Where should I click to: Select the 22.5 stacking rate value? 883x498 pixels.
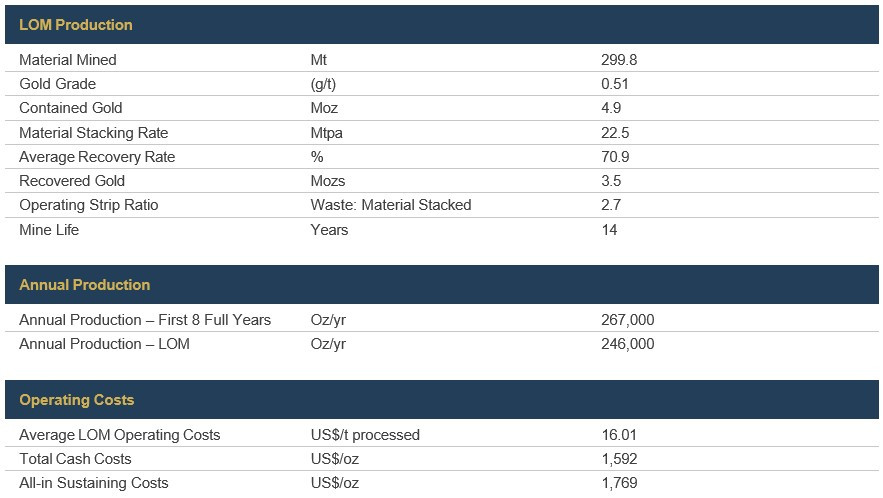[x=615, y=133]
